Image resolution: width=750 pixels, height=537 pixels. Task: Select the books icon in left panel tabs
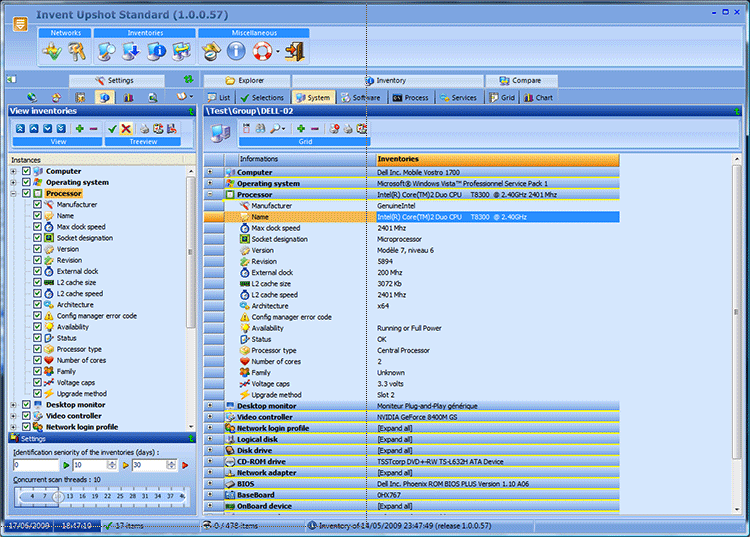click(128, 98)
